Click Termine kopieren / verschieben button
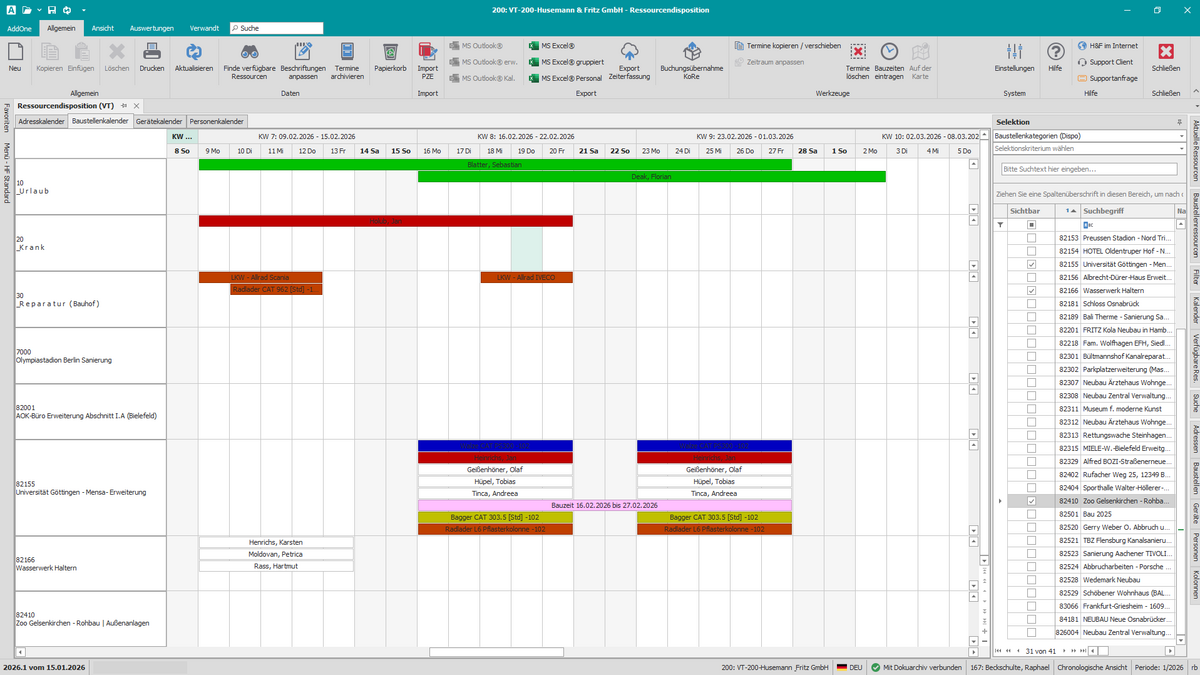The width and height of the screenshot is (1200, 675). (x=787, y=46)
